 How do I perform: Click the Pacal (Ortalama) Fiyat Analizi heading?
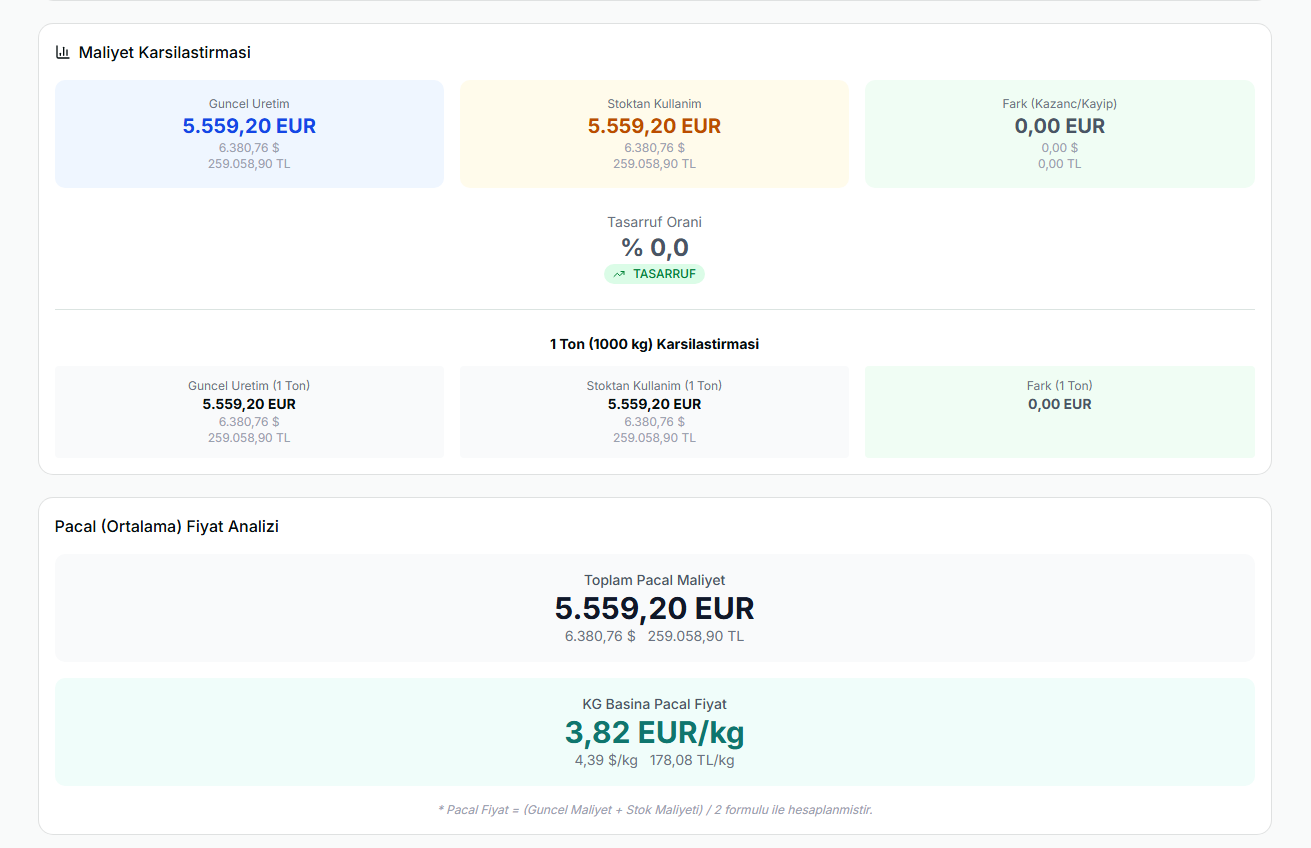click(x=167, y=526)
